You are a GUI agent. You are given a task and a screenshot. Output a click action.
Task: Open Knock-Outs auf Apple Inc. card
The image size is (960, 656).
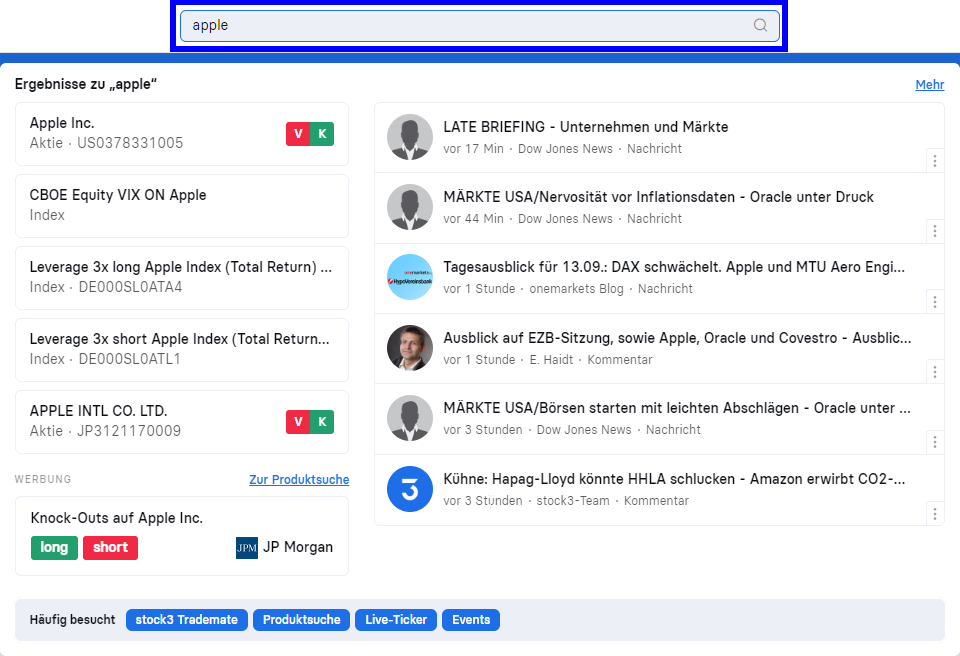point(182,536)
